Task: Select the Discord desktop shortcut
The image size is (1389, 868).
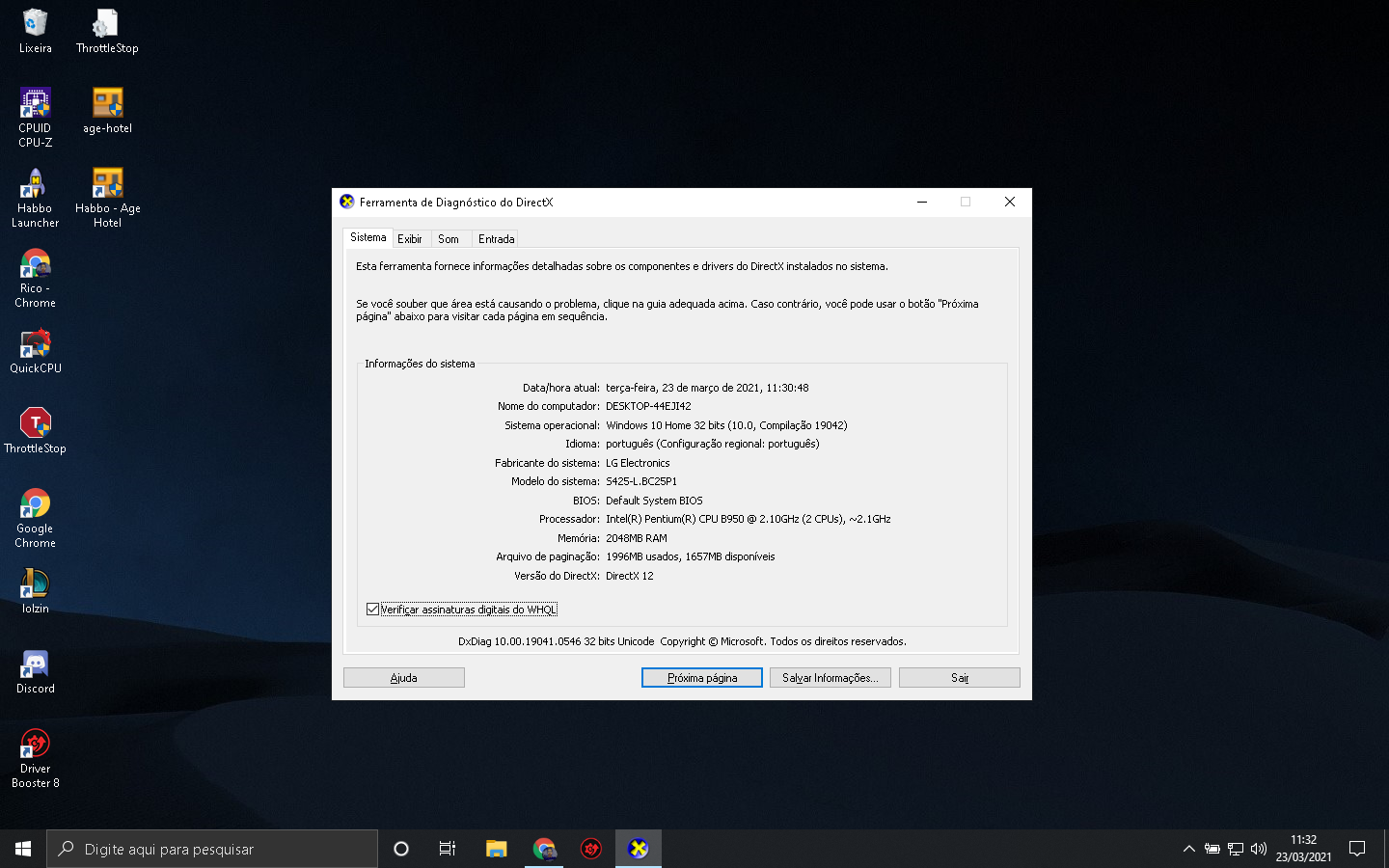Action: tap(35, 671)
